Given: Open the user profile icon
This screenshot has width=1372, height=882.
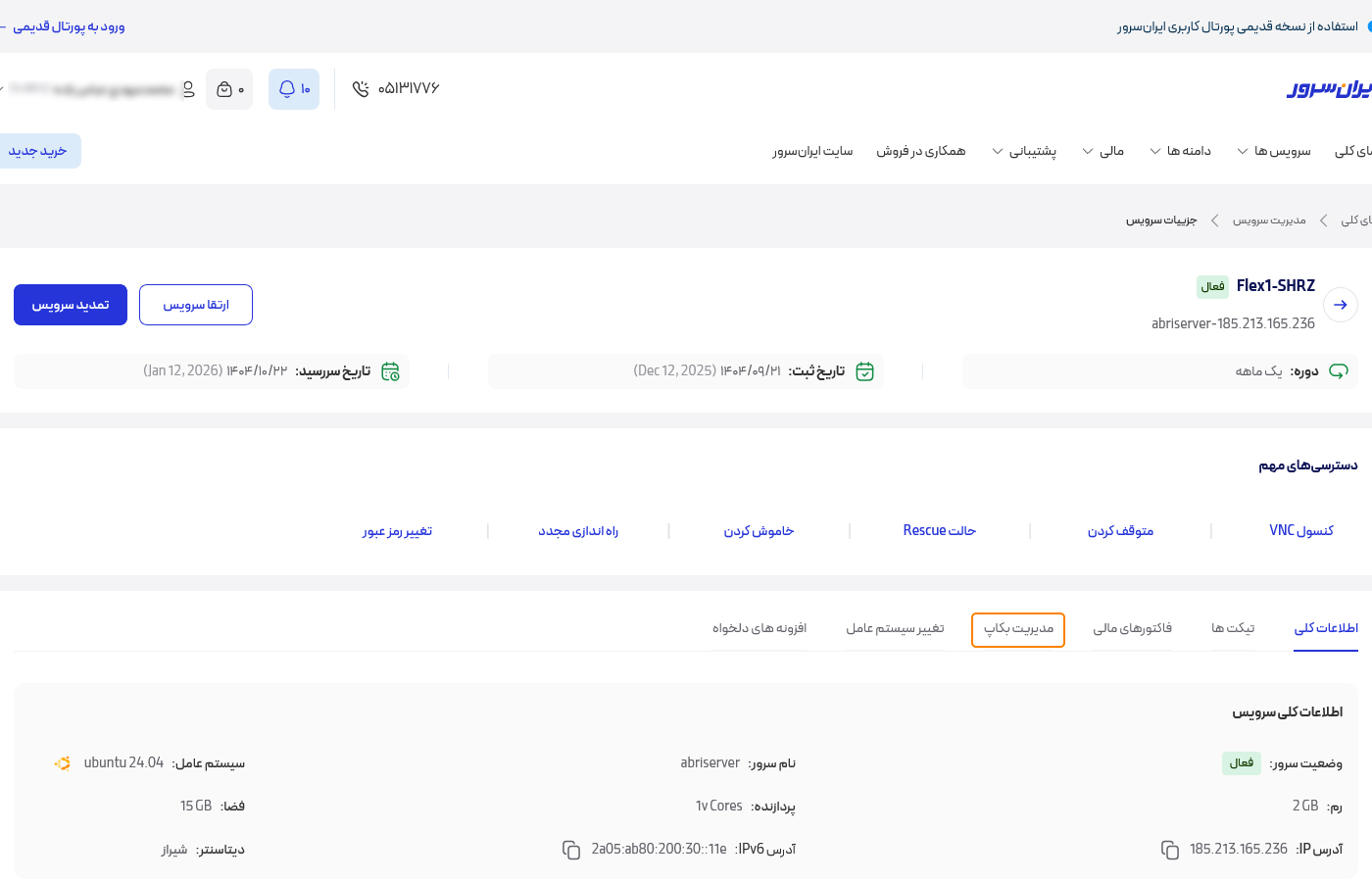Looking at the screenshot, I should click(188, 88).
